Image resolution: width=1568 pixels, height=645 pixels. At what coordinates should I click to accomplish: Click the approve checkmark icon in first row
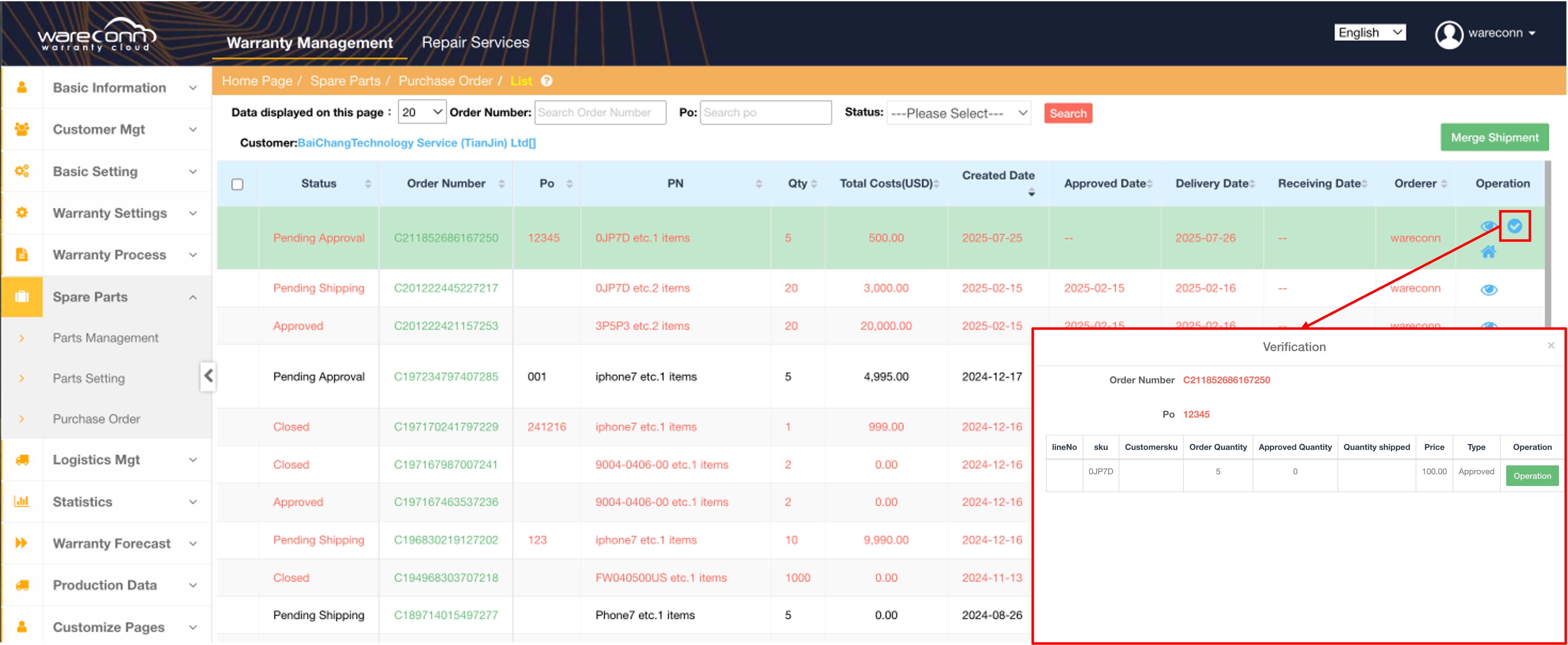point(1514,226)
